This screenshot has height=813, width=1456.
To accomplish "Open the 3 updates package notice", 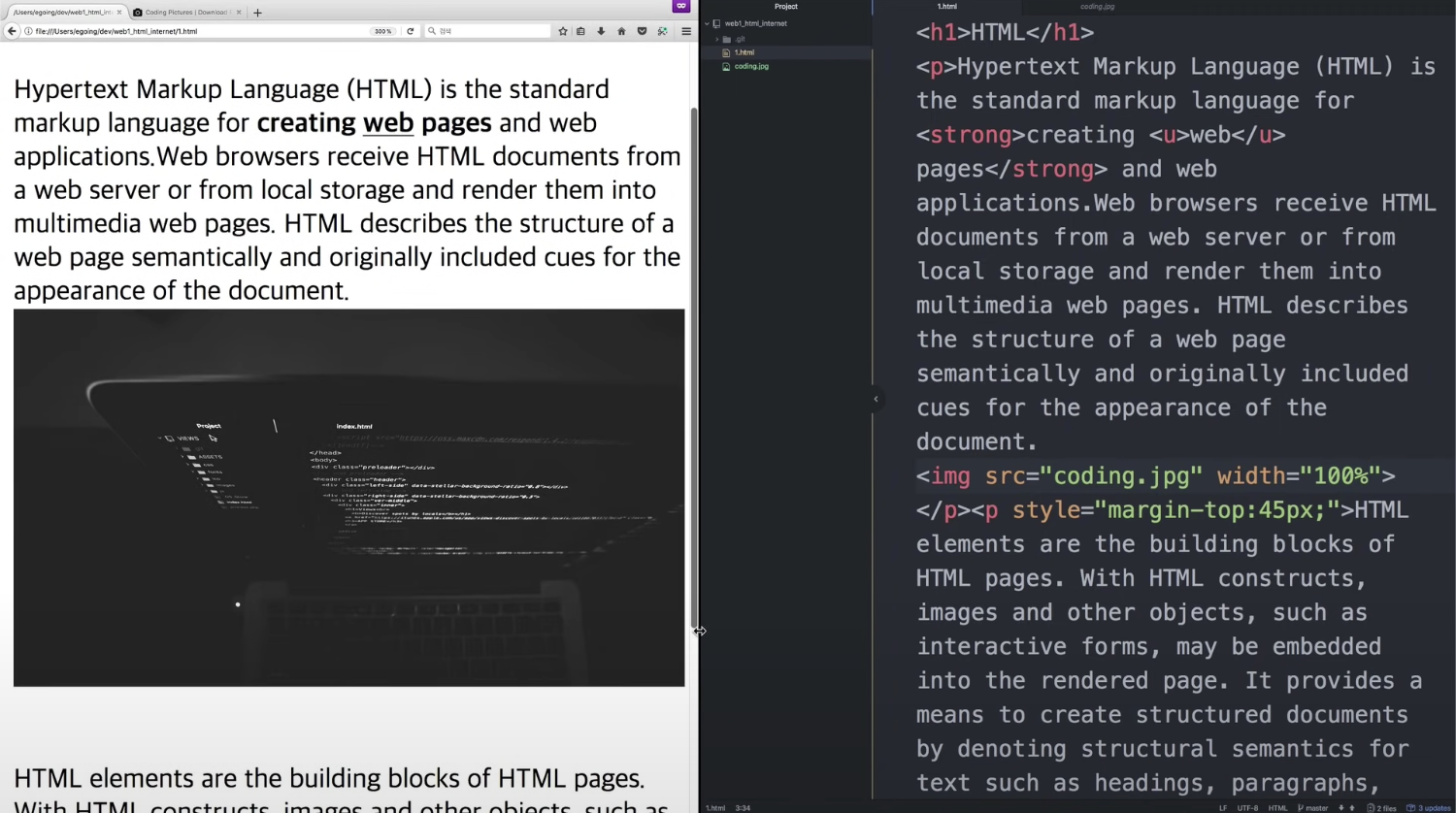I will coord(1429,807).
